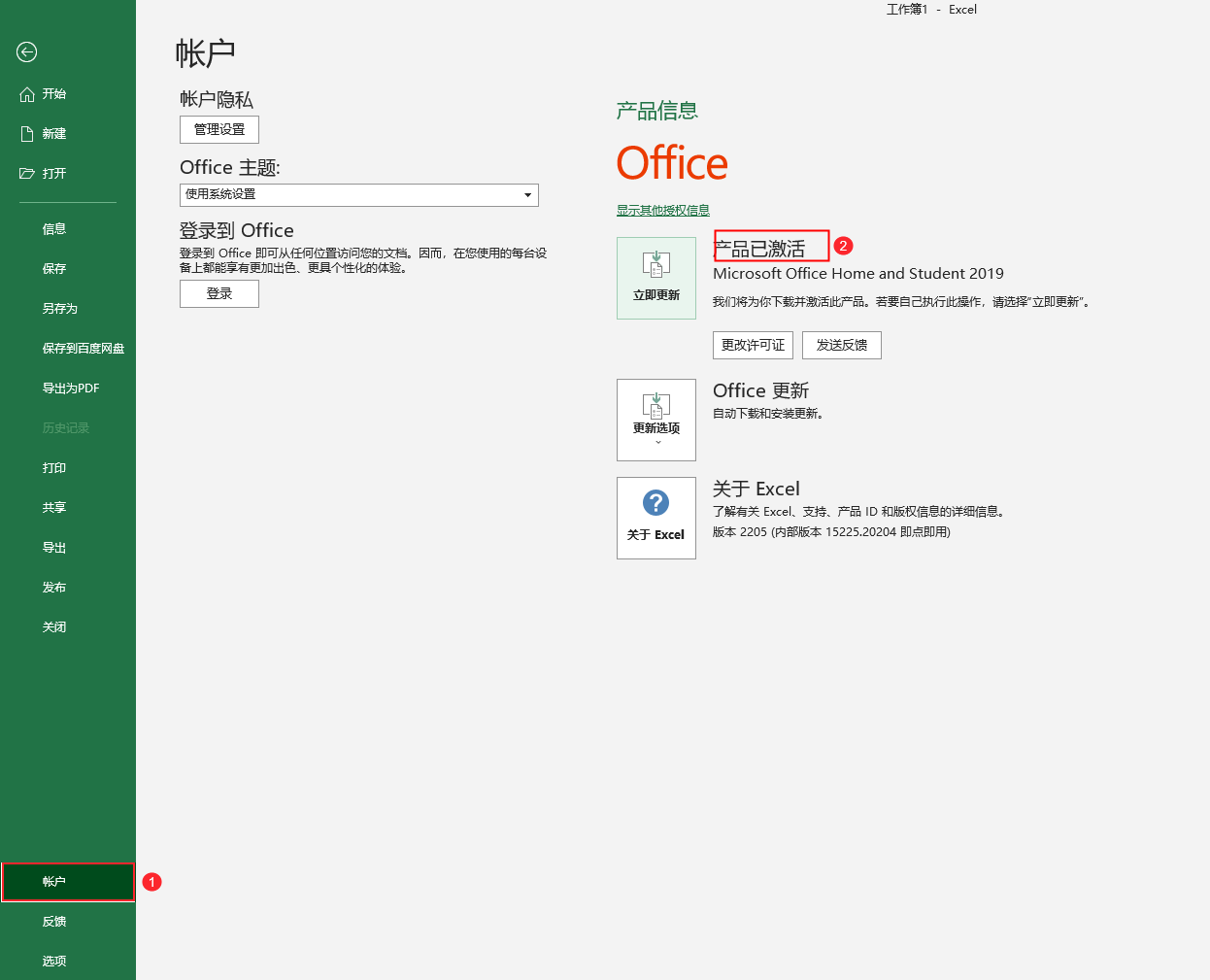Click the 关于 Excel heading
The image size is (1210, 980).
756,490
